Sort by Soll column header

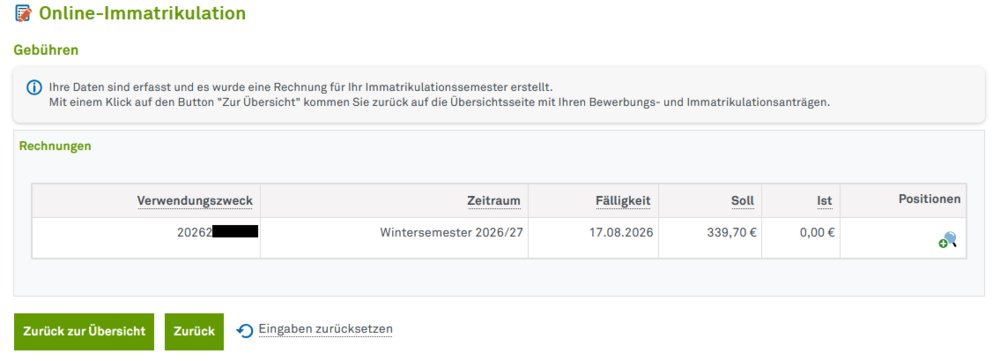[x=742, y=201]
